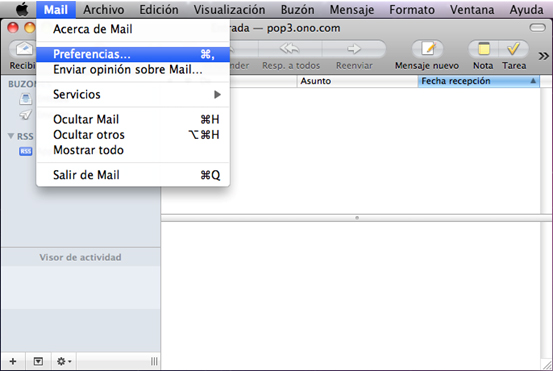Click the Reenviar forward arrow icon

click(354, 49)
